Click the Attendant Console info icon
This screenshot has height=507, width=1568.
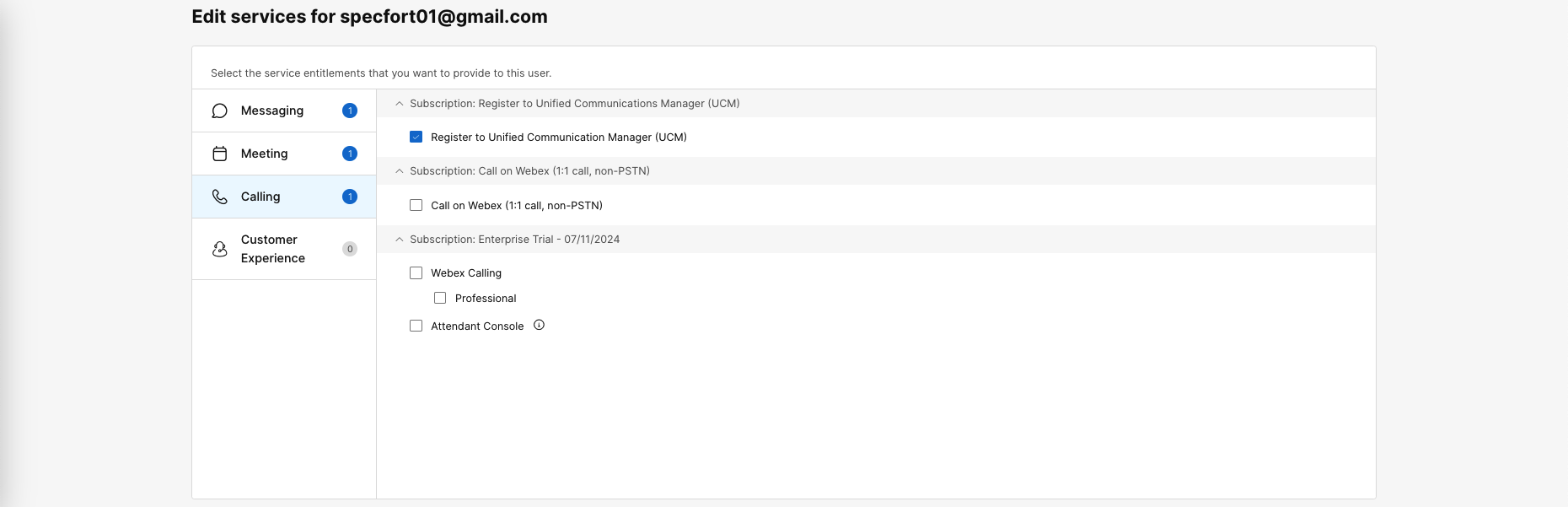point(540,325)
